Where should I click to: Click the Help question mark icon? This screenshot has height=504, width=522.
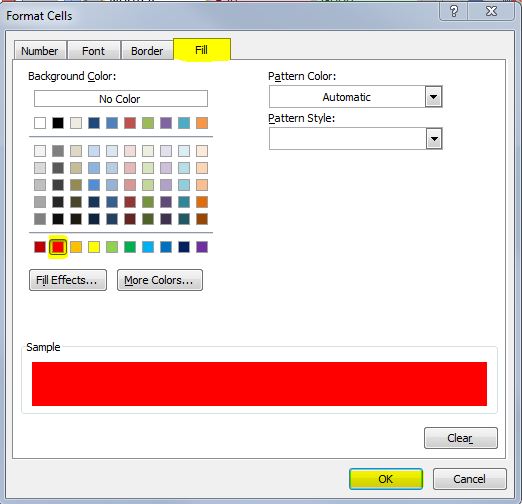coord(454,12)
